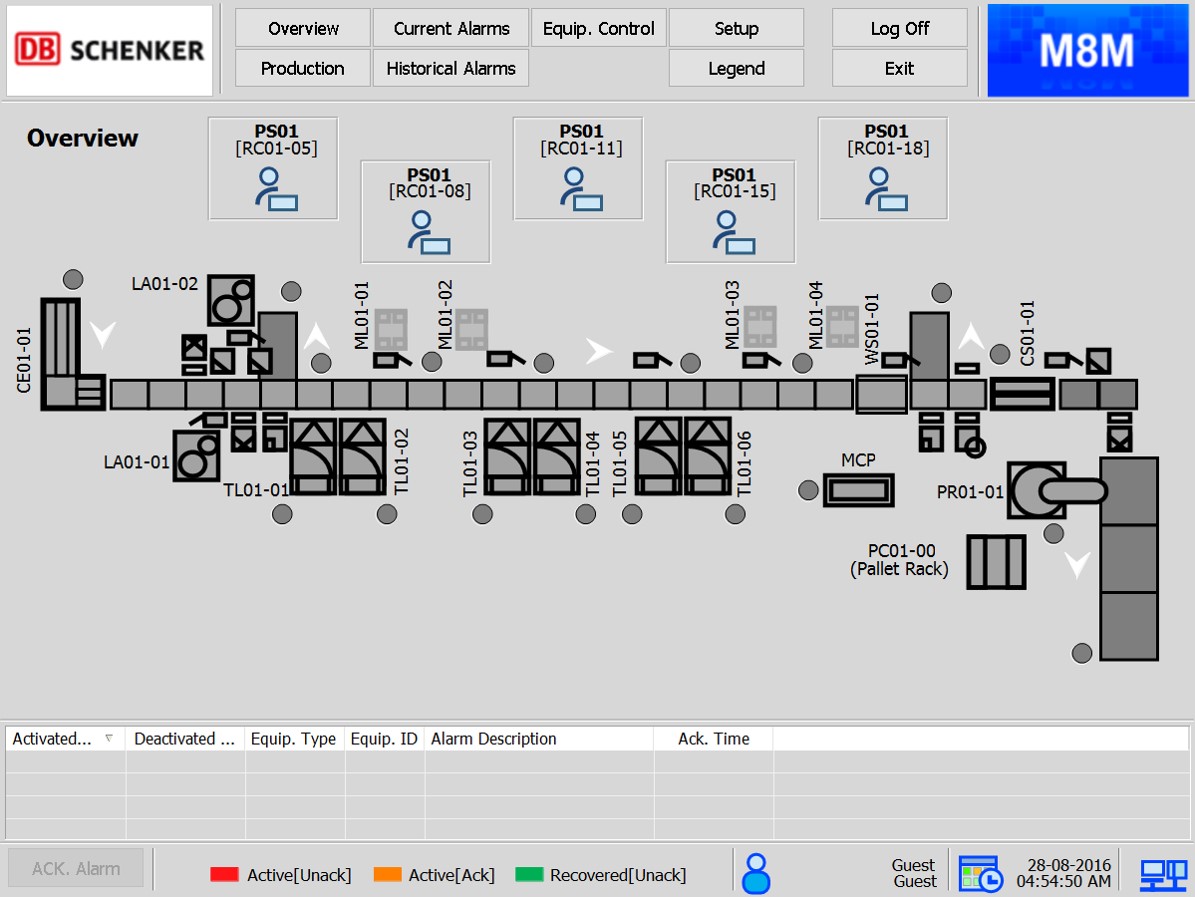1195x897 pixels.
Task: Click the CE01-01 equipment icon
Action: pyautogui.click(x=60, y=353)
